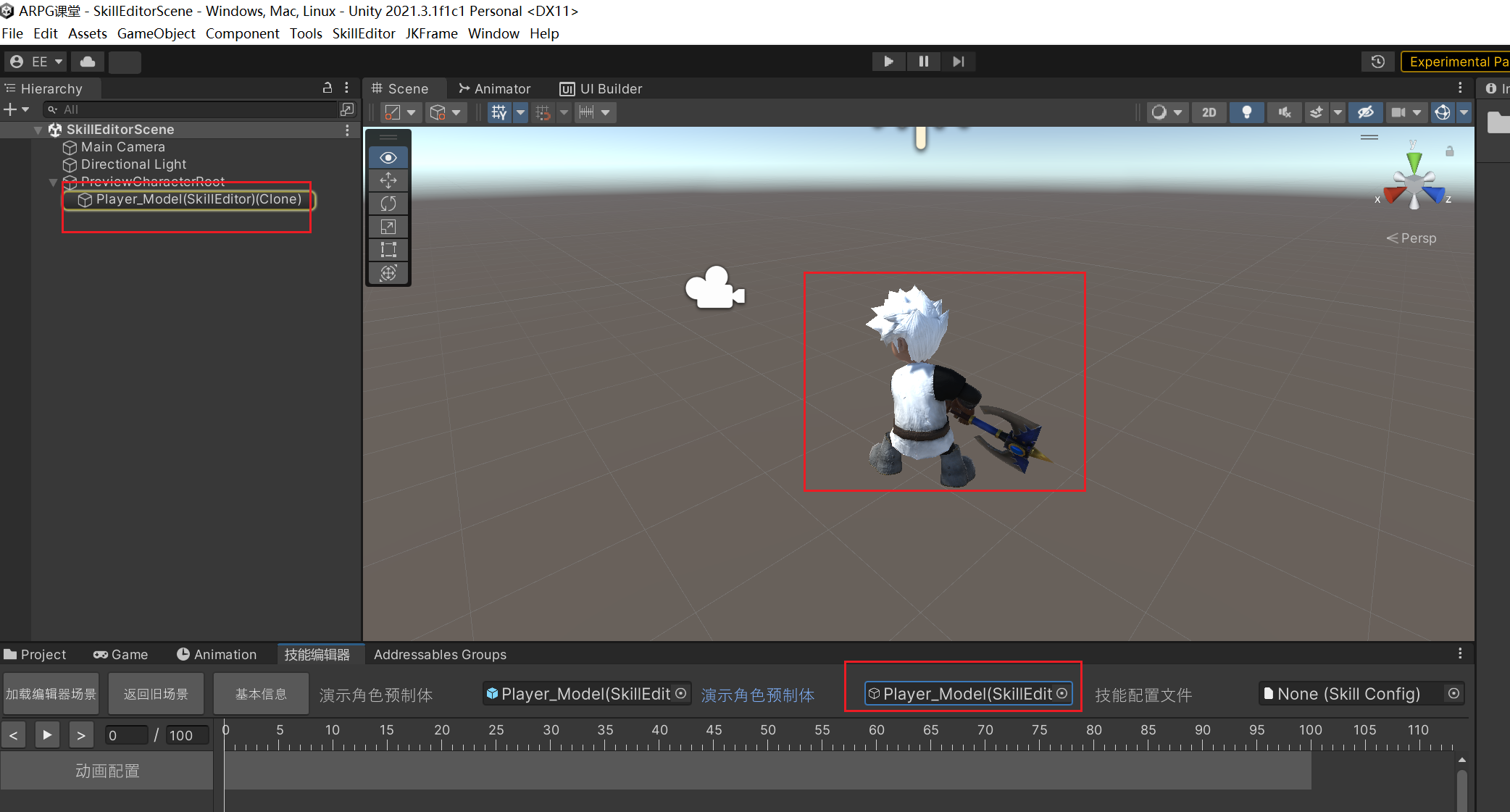
Task: Click the 加载编辑器场景 button
Action: tap(51, 694)
